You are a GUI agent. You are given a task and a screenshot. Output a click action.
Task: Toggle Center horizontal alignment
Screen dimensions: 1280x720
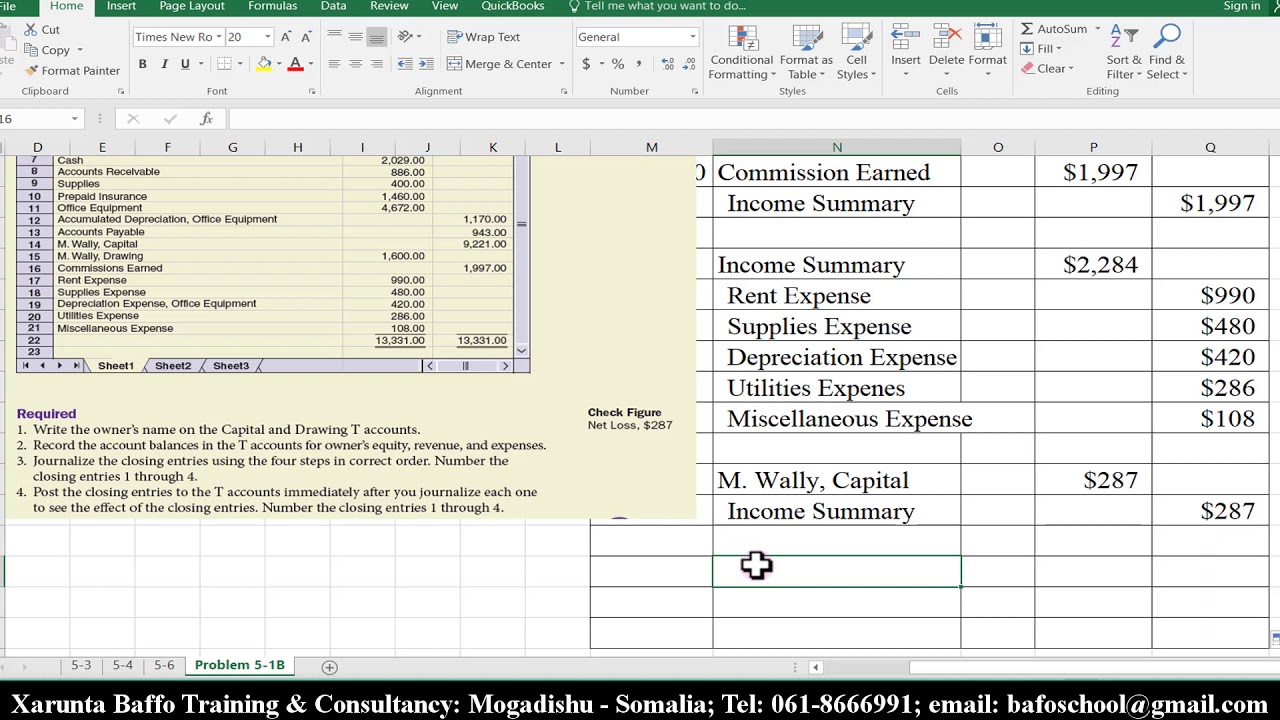pyautogui.click(x=355, y=64)
